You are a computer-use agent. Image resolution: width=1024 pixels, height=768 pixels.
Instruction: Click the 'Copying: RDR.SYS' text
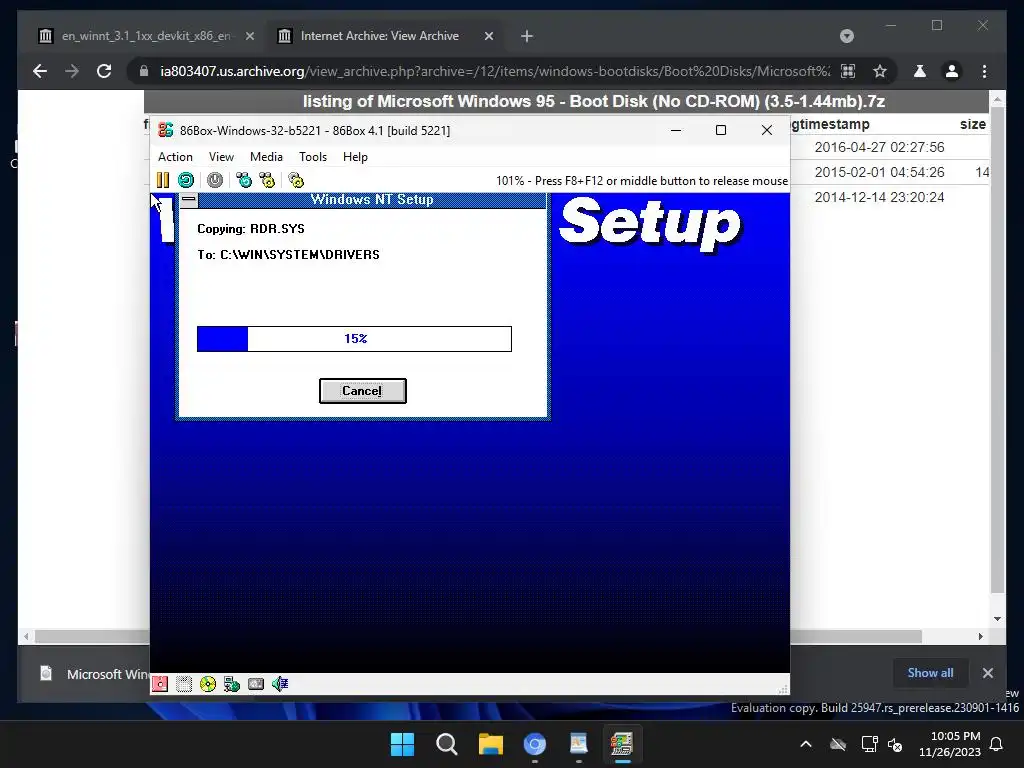251,229
